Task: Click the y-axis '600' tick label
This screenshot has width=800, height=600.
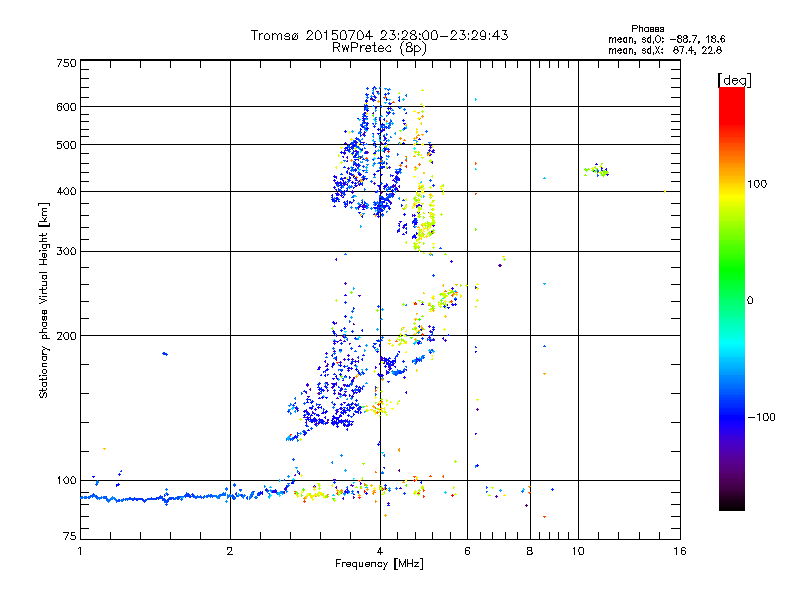Action: pos(66,107)
